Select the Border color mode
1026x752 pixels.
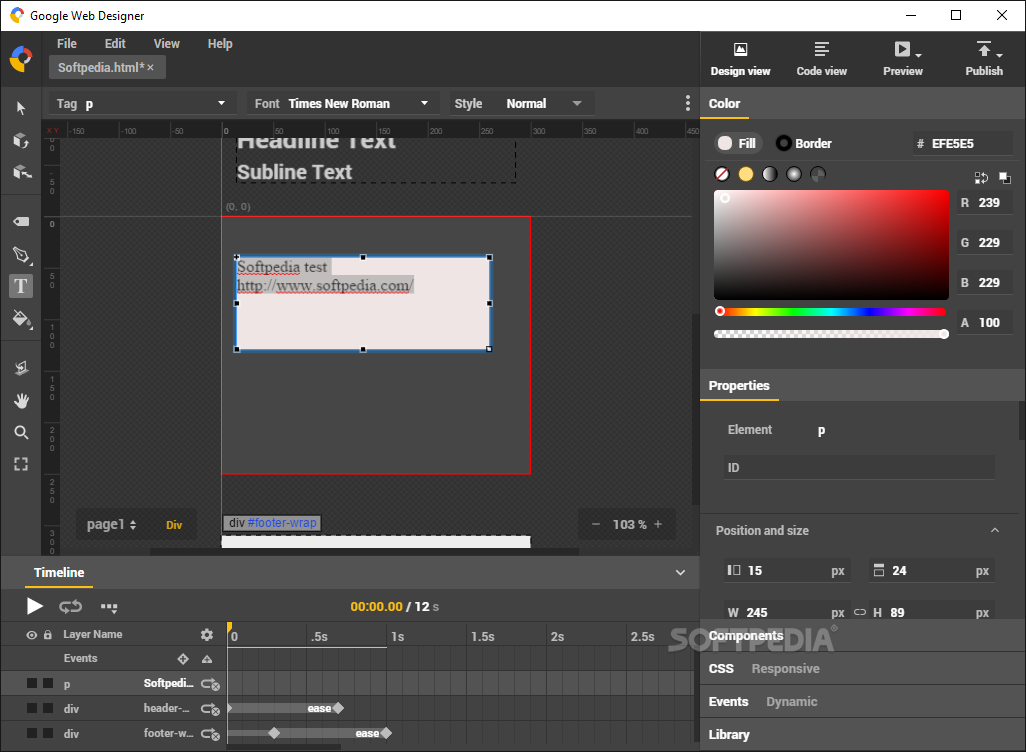tap(804, 143)
